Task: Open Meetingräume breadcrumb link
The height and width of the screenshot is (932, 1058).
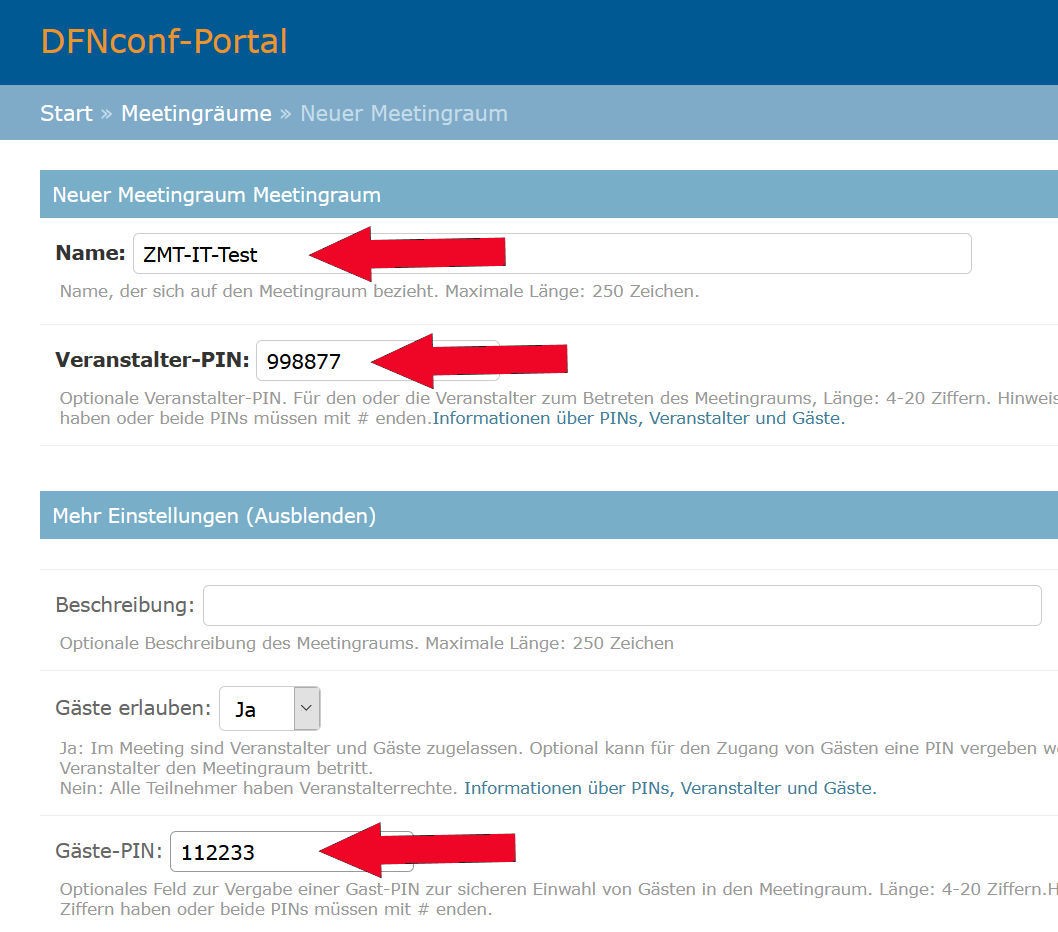Action: [x=196, y=113]
